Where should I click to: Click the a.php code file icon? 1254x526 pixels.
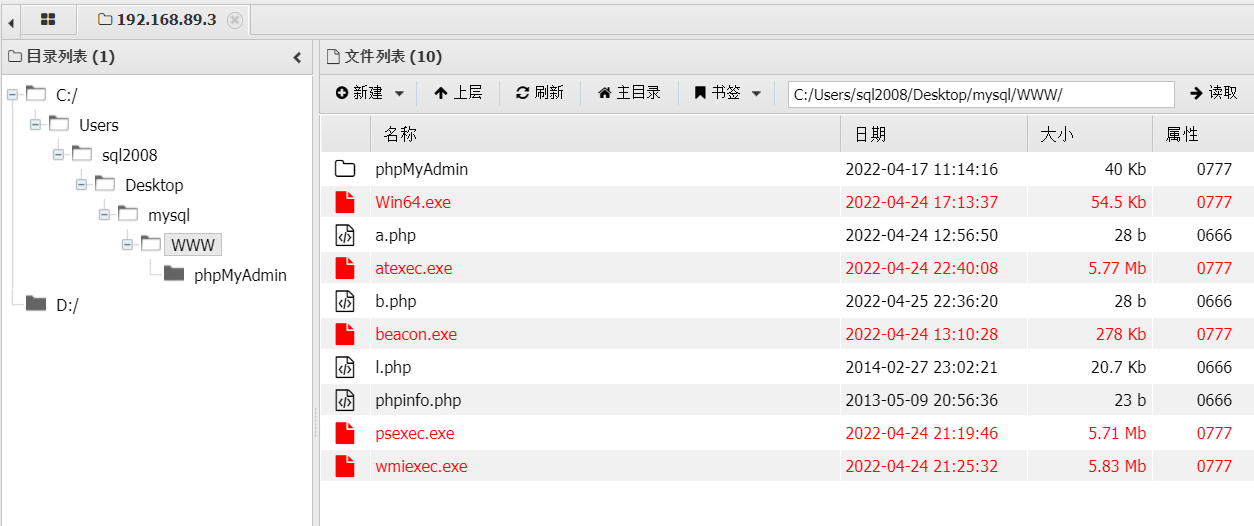[x=345, y=235]
